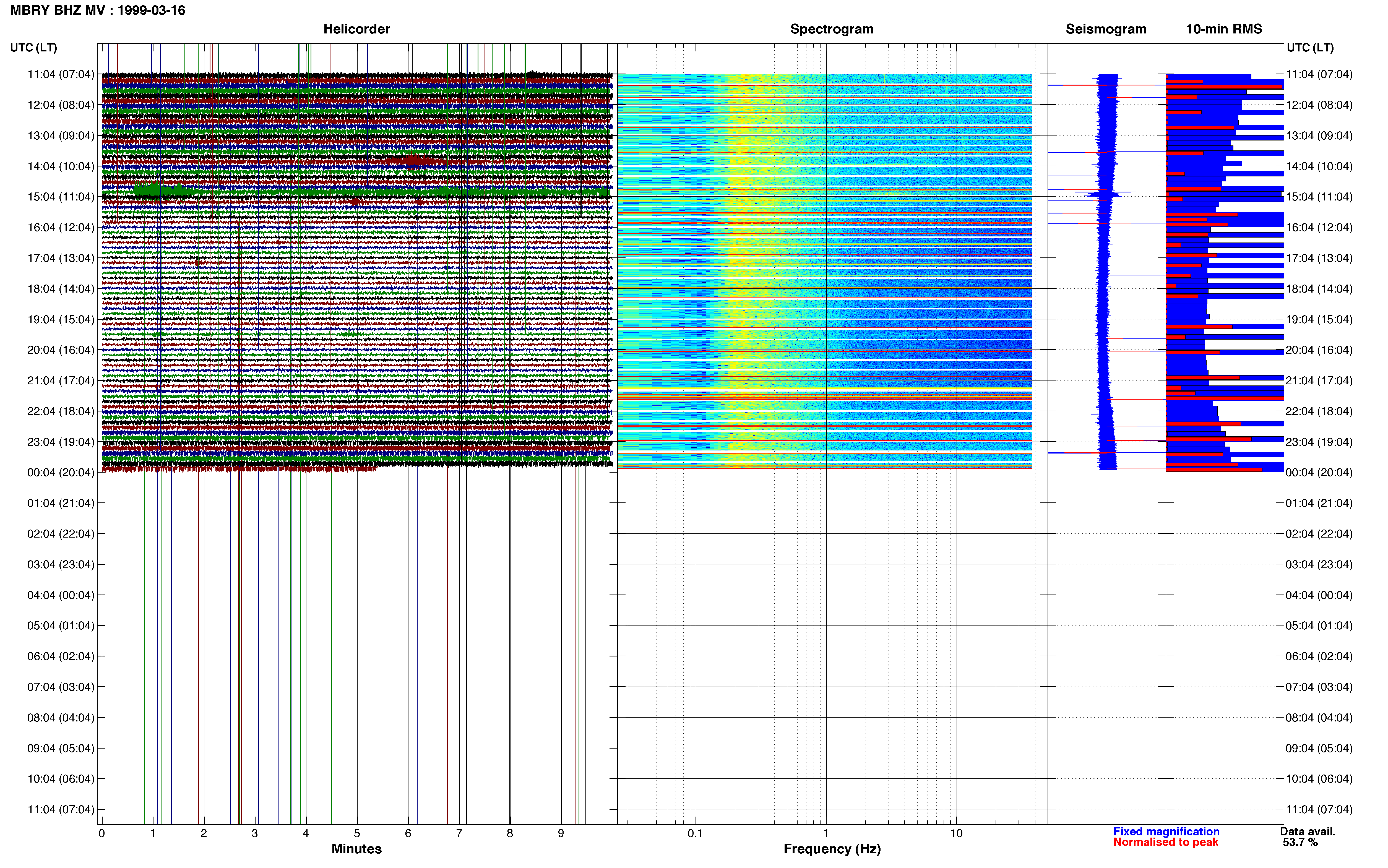Viewport: 1388px width, 868px height.
Task: Click the 'UTC (LT)' label beside the RMS panel
Action: [1310, 48]
